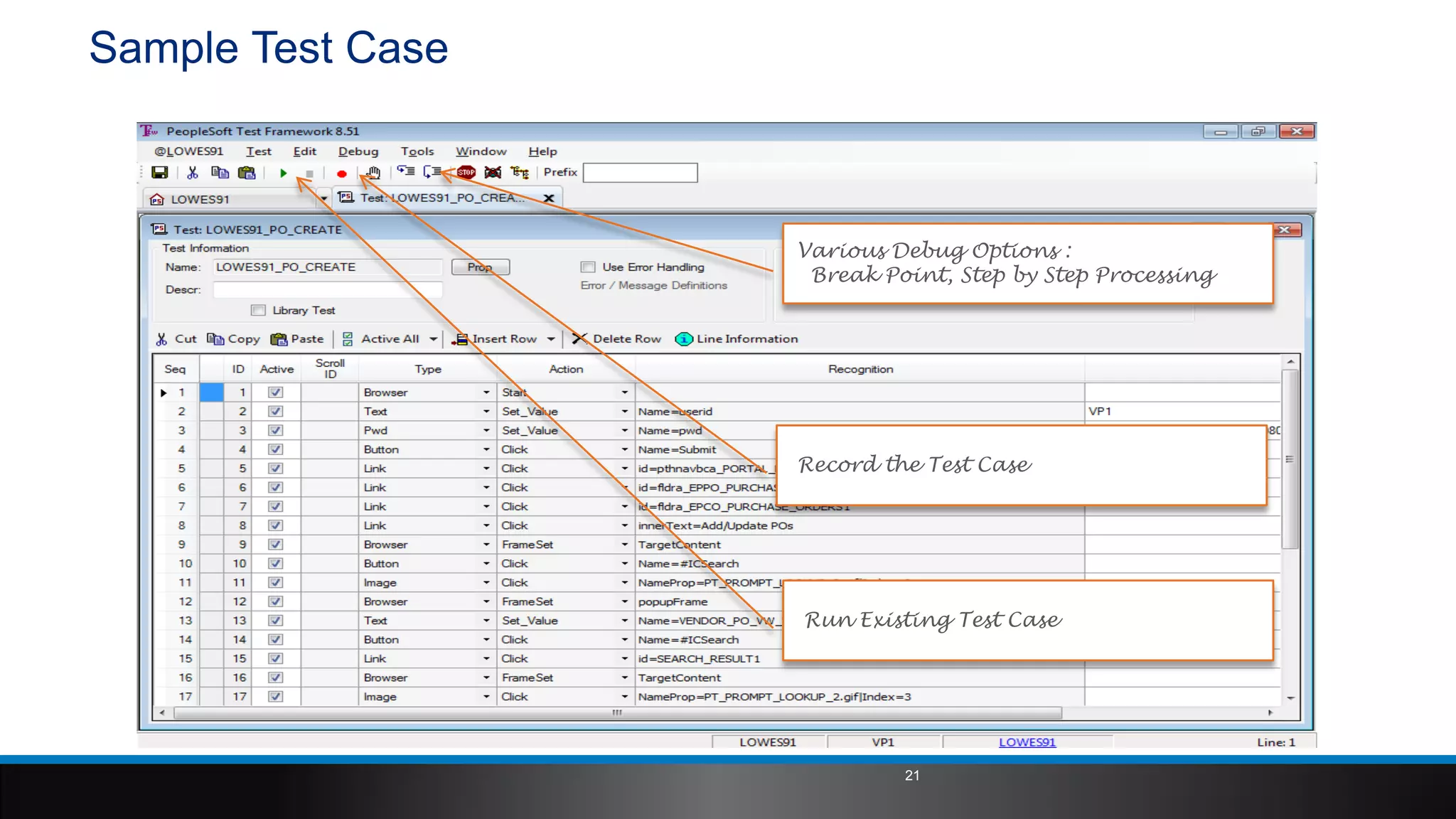
Task: Open Line Information
Action: click(x=737, y=339)
